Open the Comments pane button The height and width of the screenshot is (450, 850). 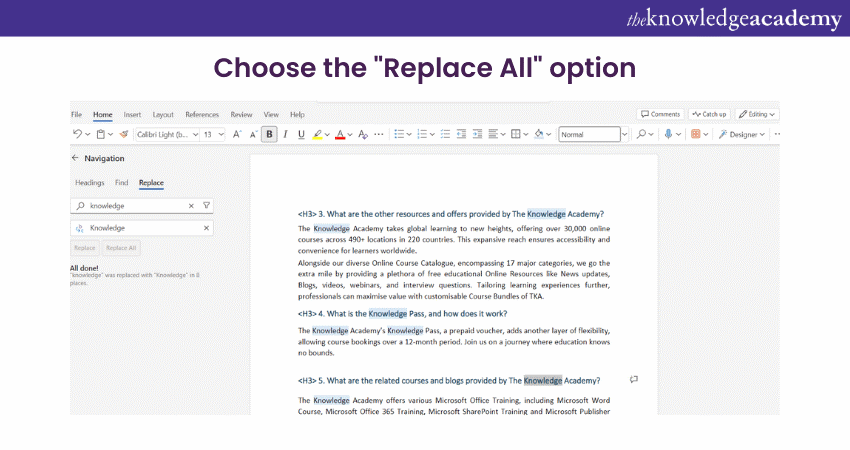(x=660, y=114)
